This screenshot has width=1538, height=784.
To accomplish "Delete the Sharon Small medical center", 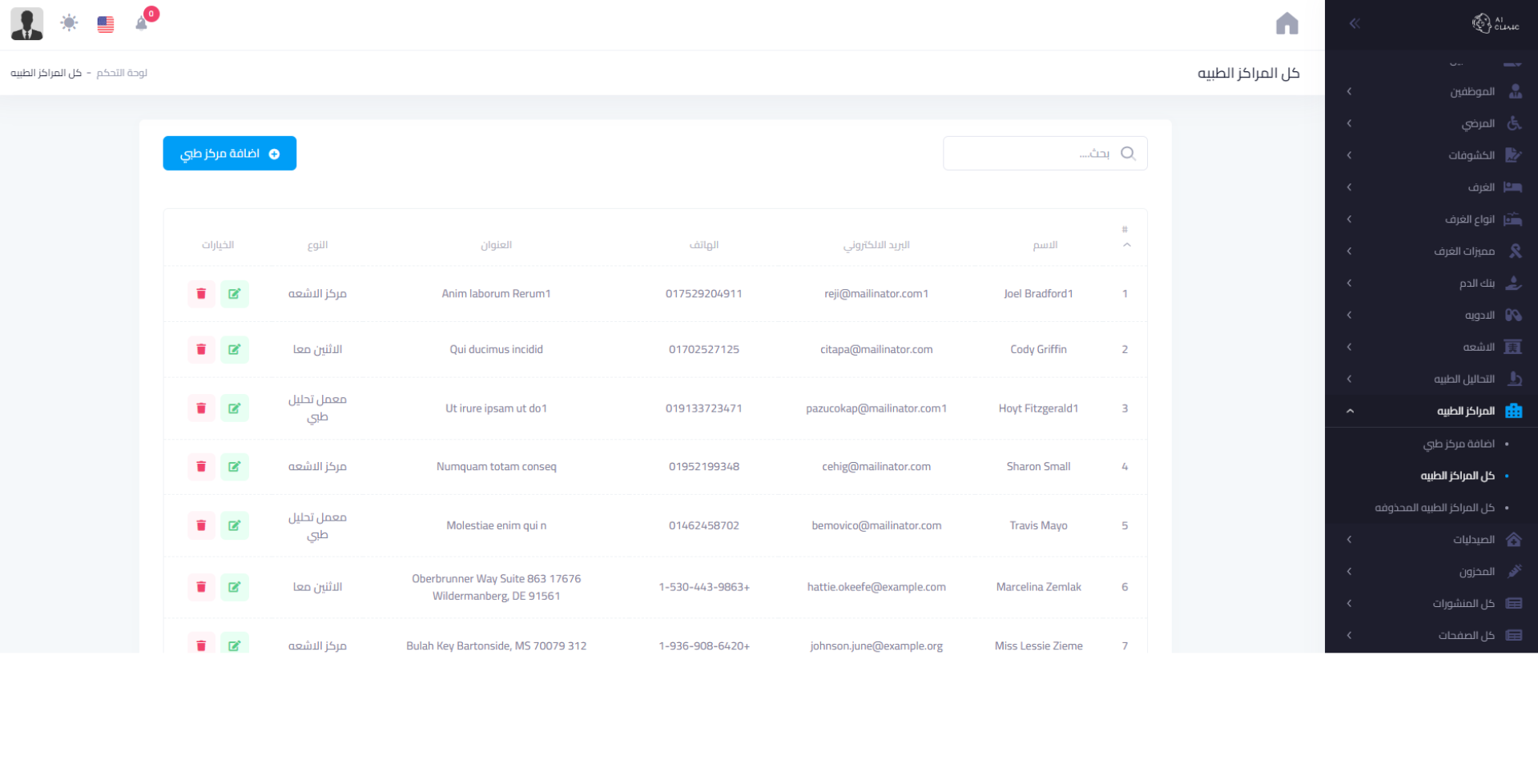I will 201,467.
